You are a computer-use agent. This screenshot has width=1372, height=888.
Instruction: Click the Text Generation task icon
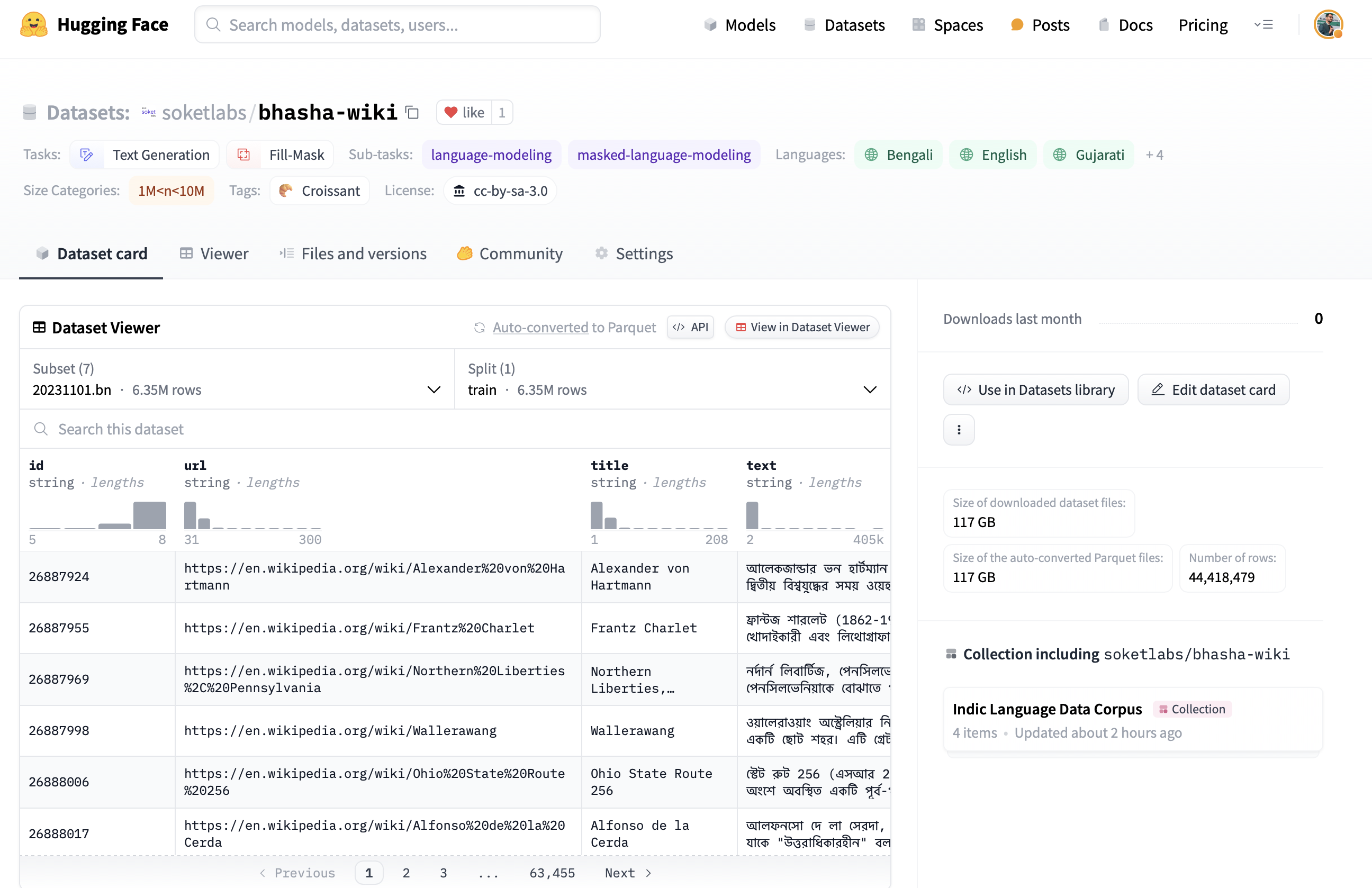86,155
